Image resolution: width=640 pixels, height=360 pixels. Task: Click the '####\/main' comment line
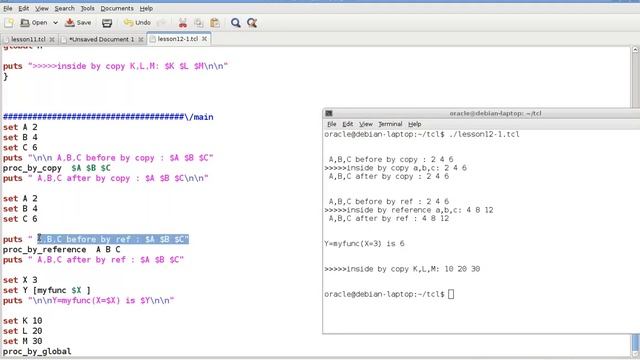pyautogui.click(x=108, y=117)
